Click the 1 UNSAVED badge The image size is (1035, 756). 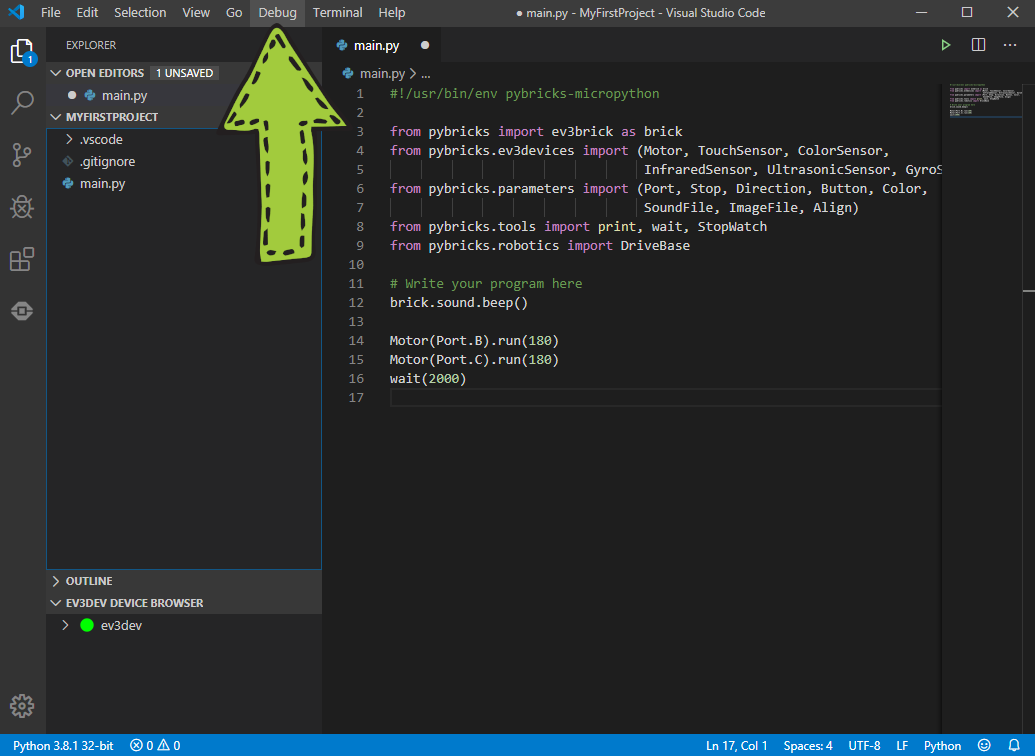click(x=184, y=73)
